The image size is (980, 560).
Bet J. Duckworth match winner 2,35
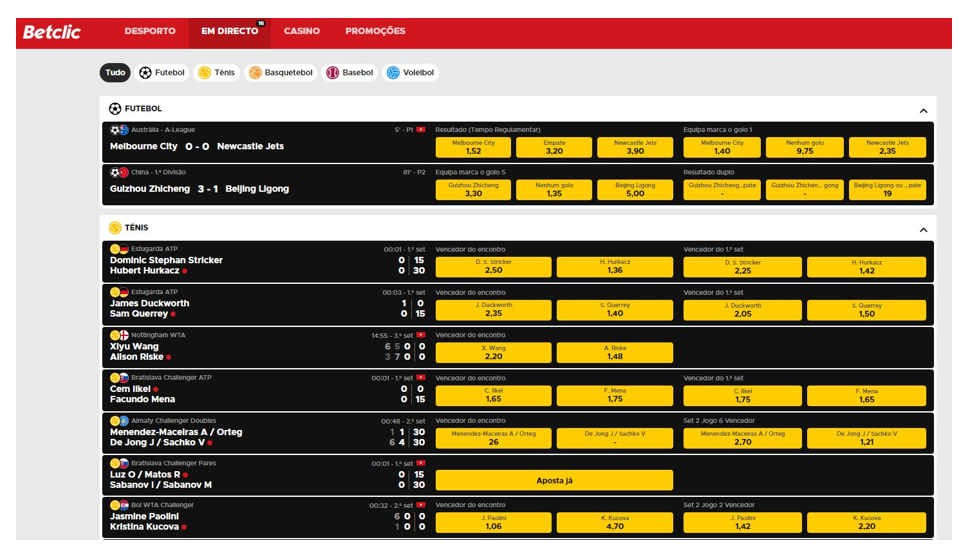pos(493,310)
